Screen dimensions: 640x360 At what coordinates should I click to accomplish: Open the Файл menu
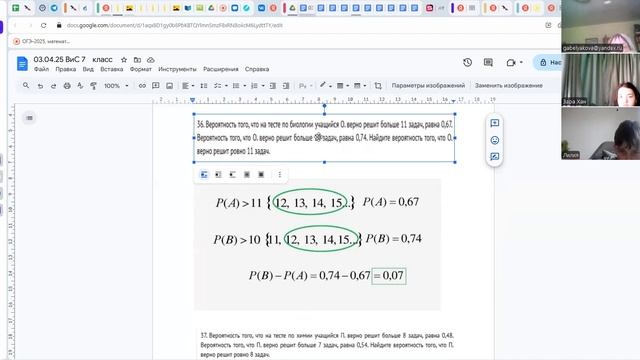pos(41,69)
